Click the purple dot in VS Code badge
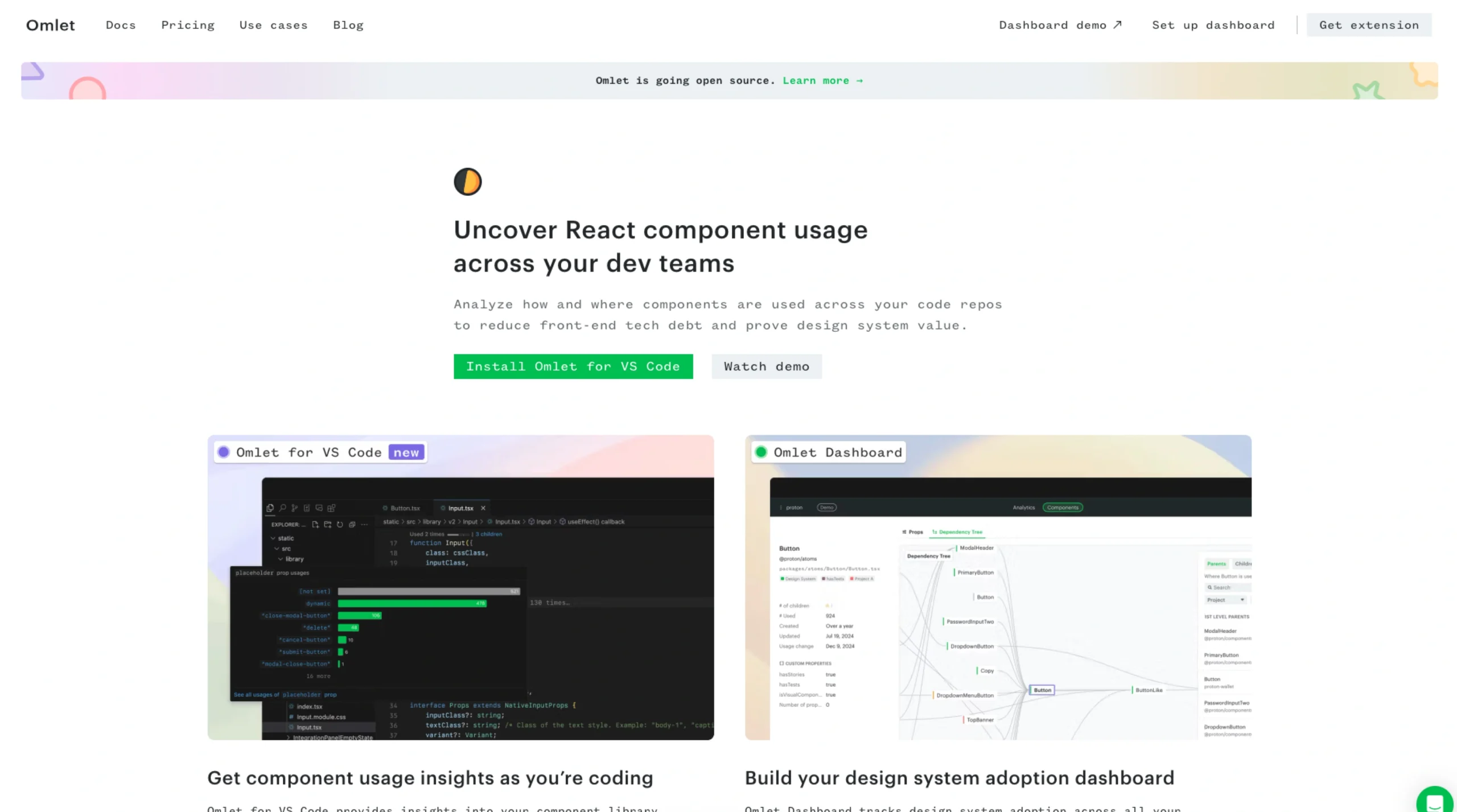Image resolution: width=1457 pixels, height=812 pixels. (224, 452)
